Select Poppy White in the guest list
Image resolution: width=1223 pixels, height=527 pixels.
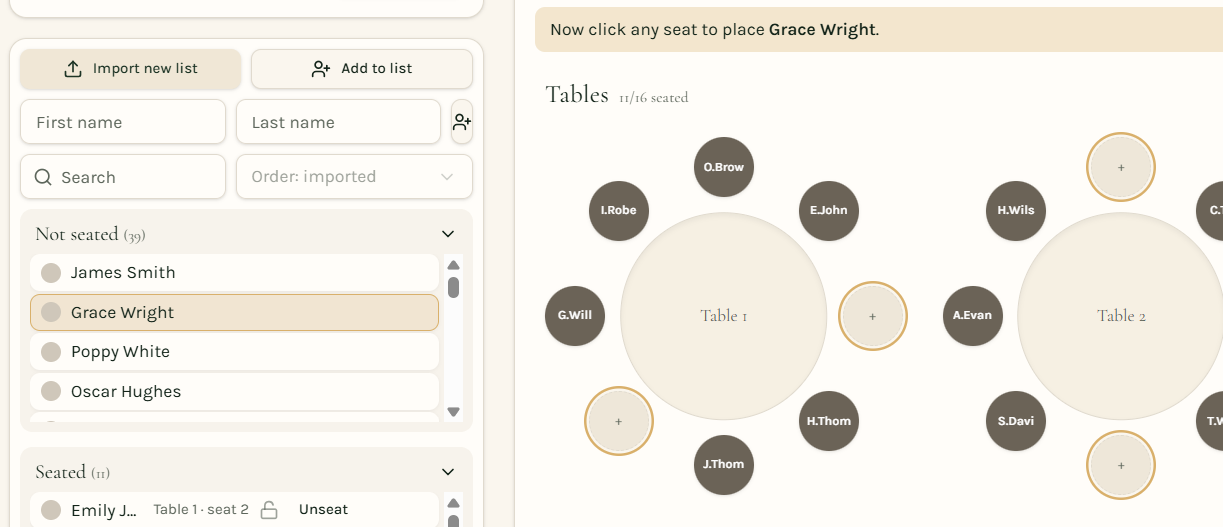234,352
